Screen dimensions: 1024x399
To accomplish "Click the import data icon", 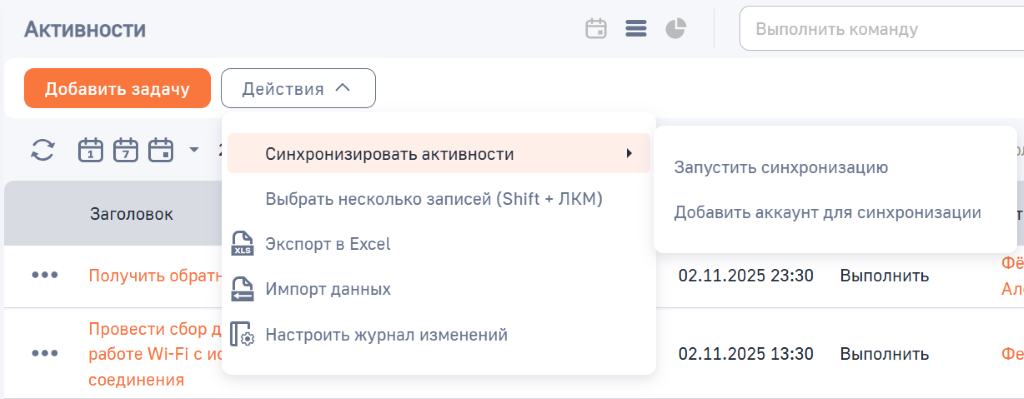I will pos(242,289).
